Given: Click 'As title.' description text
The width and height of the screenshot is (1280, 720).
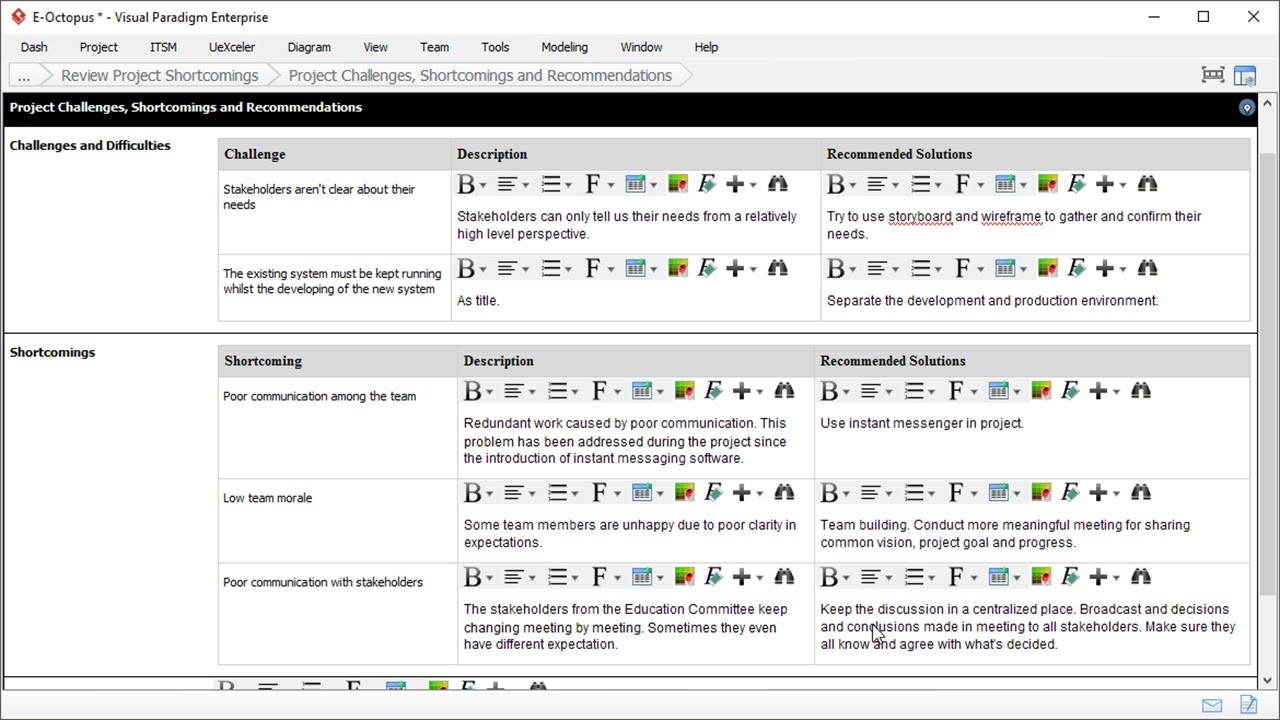Looking at the screenshot, I should [x=478, y=300].
